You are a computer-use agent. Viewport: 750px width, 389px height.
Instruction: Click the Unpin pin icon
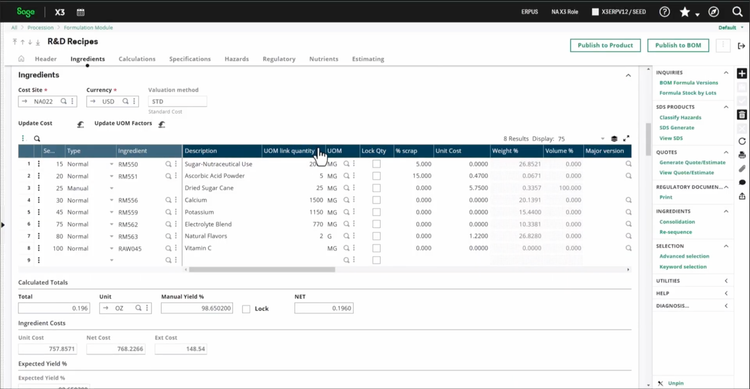tap(661, 383)
